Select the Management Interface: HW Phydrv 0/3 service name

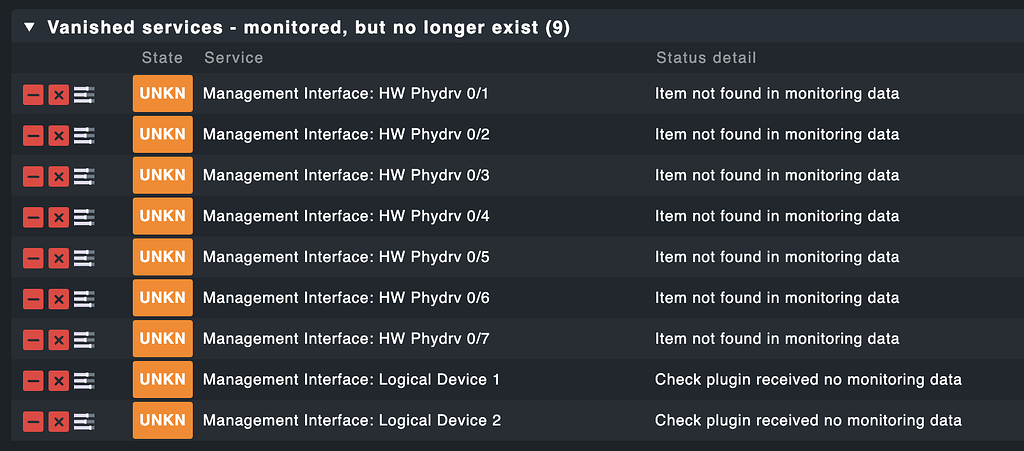[x=346, y=176]
